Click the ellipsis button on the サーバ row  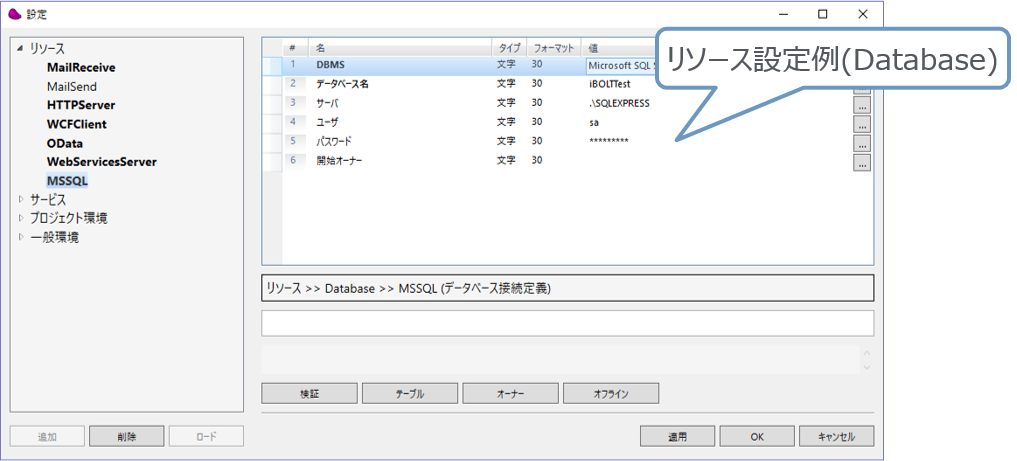pos(862,104)
